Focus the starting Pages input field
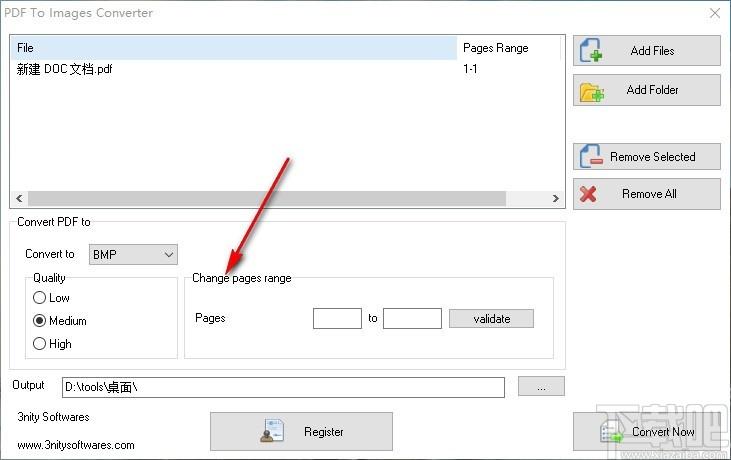 pyautogui.click(x=337, y=318)
